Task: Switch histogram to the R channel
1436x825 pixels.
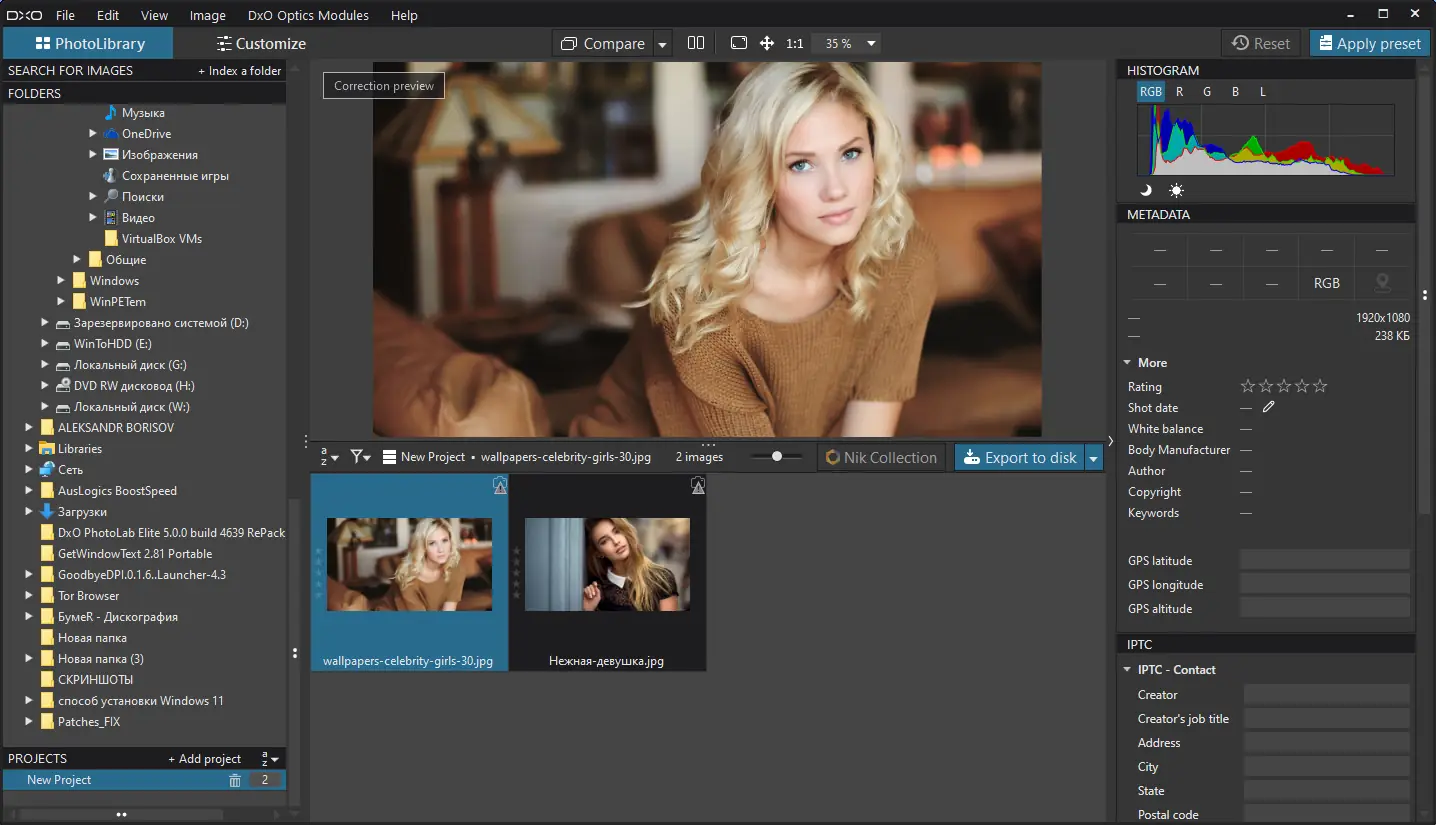Action: [x=1180, y=92]
